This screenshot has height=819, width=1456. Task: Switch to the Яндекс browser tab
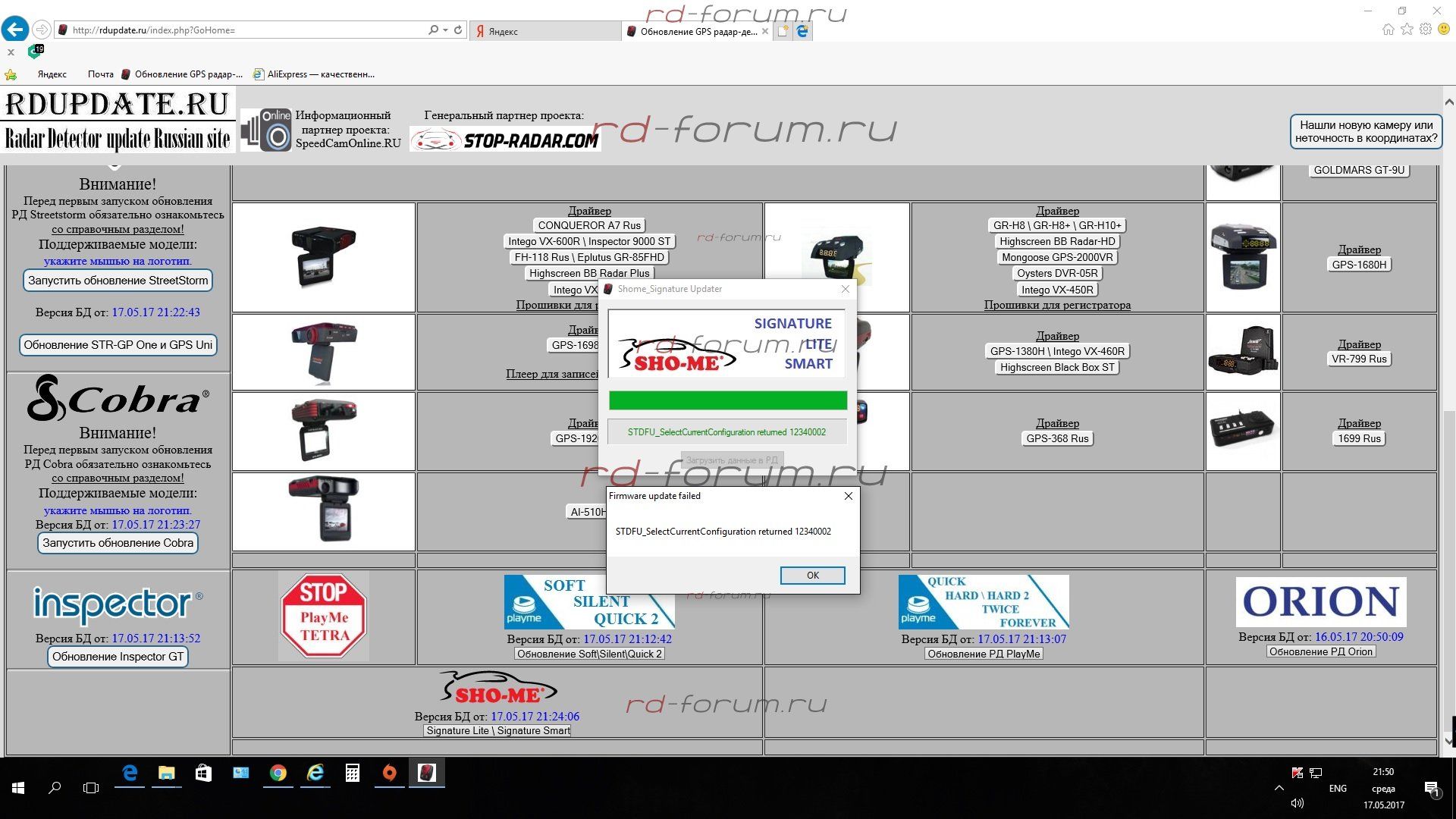544,31
